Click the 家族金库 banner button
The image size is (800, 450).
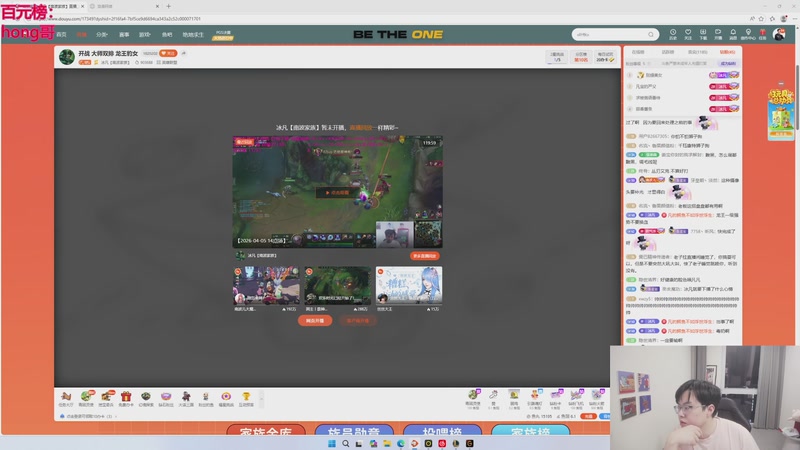click(x=266, y=430)
